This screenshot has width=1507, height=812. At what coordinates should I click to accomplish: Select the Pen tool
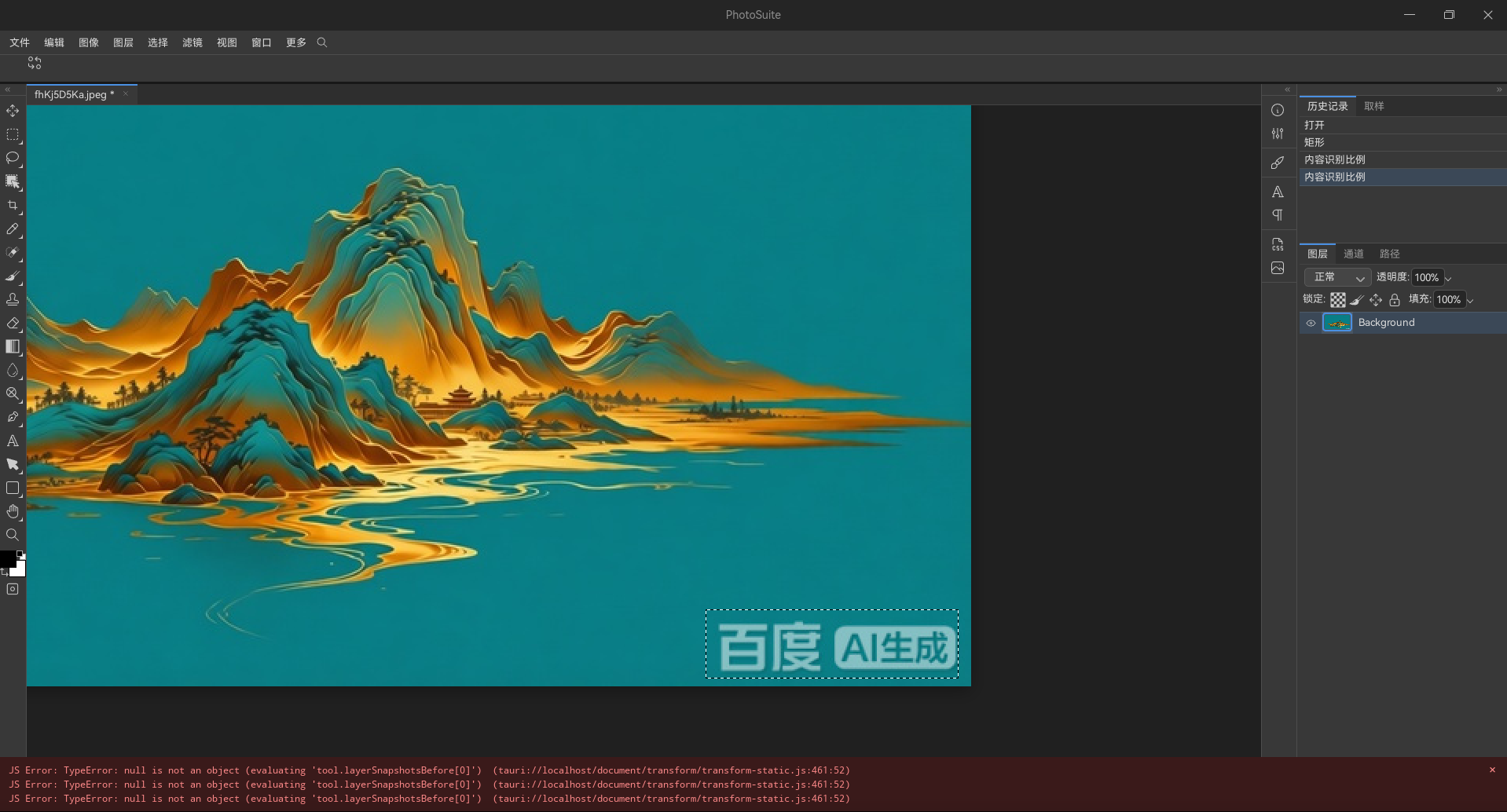tap(13, 417)
